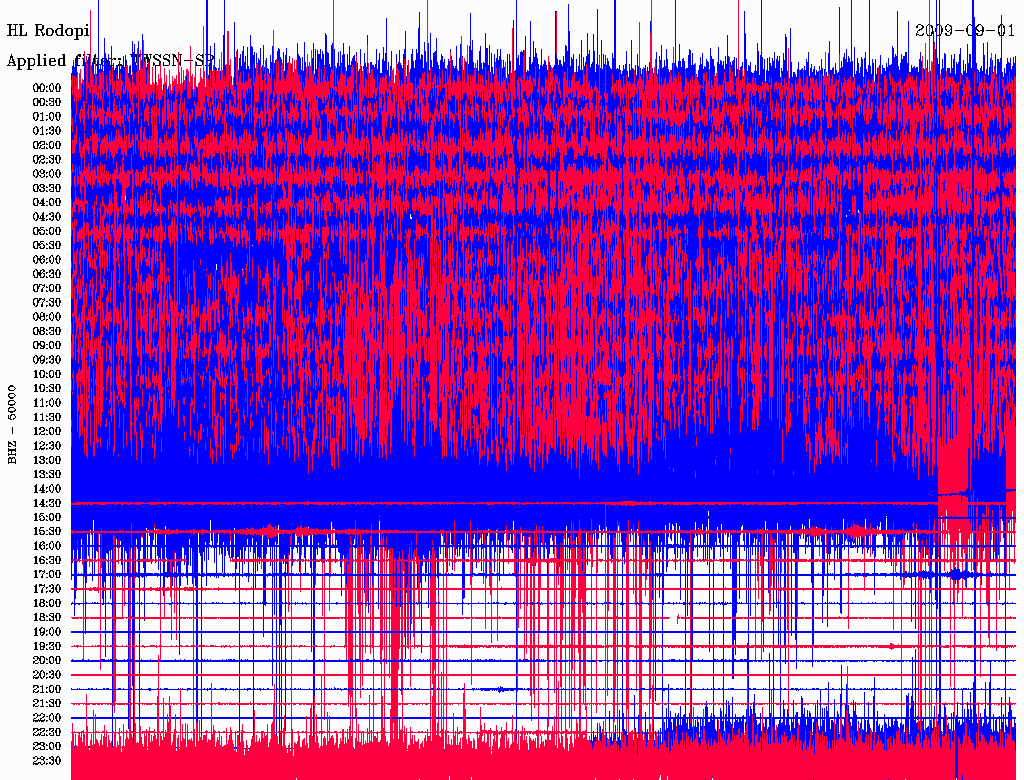
Task: Select the 01:30 time label
Action: click(47, 131)
